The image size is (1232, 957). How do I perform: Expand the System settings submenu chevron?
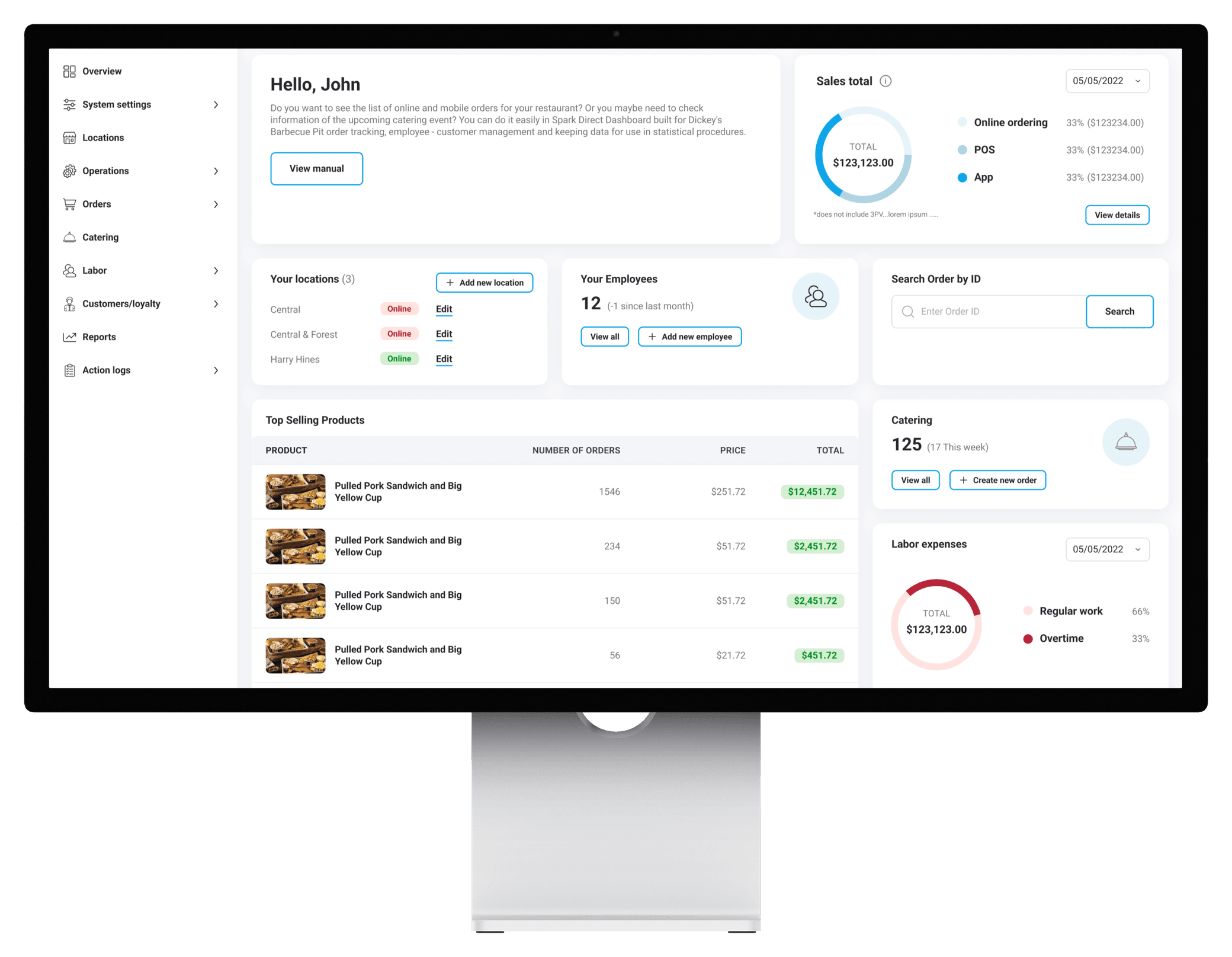click(x=216, y=105)
